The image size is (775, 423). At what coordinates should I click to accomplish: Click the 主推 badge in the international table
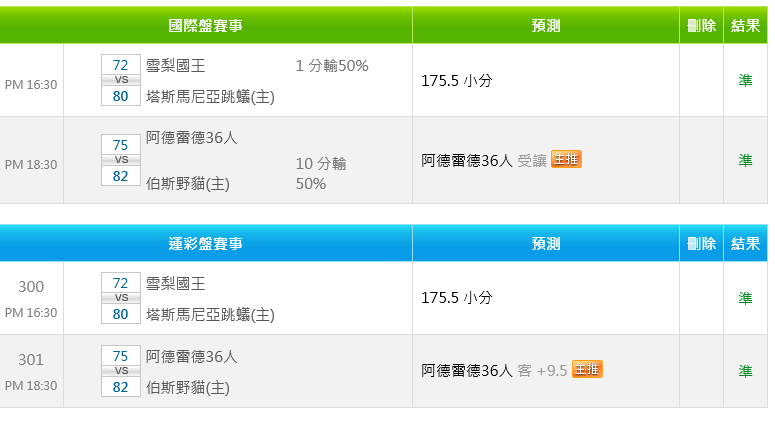point(566,159)
